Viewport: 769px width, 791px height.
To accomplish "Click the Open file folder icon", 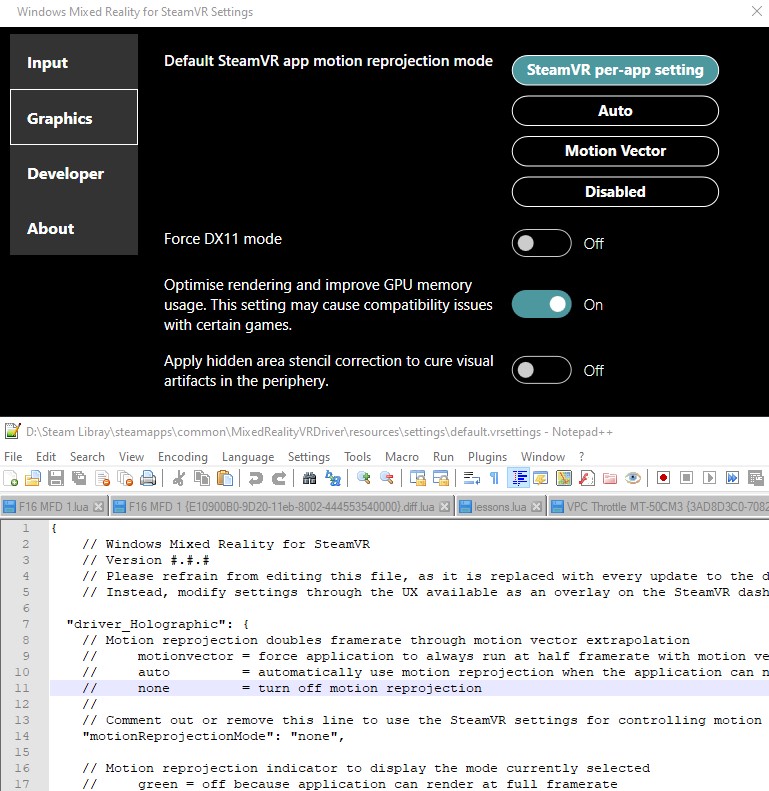I will tap(33, 478).
